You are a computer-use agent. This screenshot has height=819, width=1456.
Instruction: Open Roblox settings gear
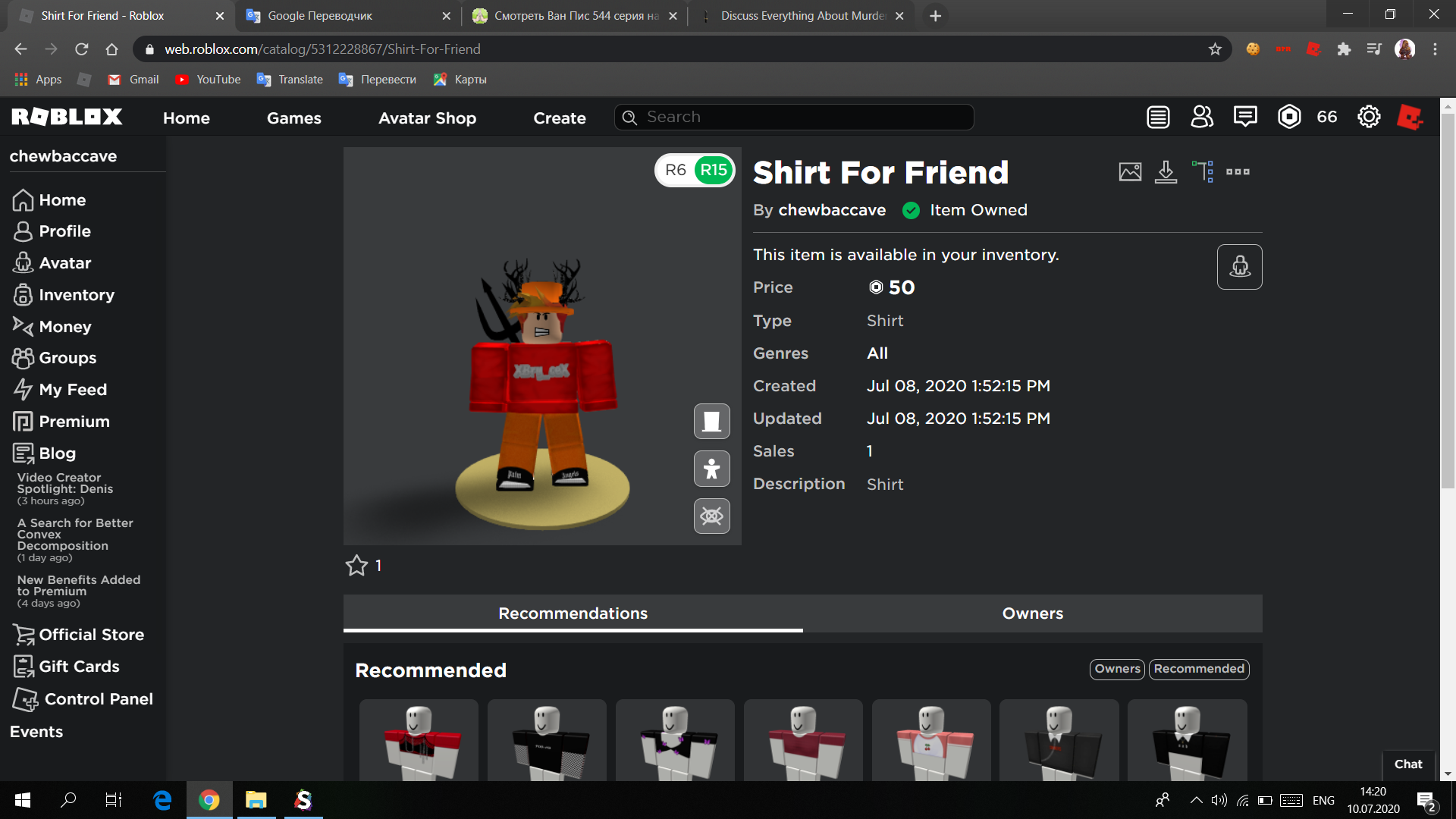(1369, 117)
